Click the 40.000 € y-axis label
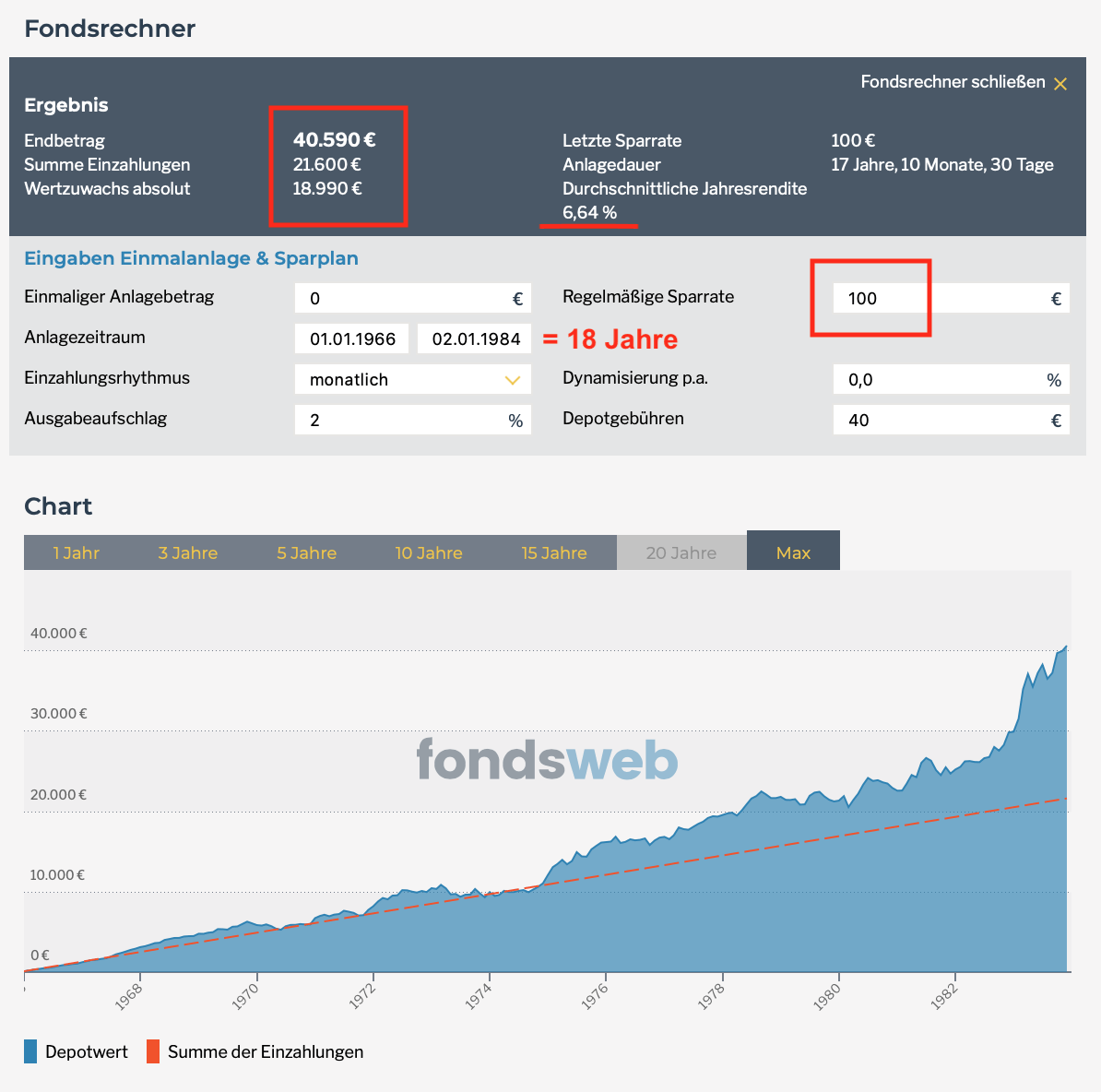The image size is (1101, 1092). click(58, 634)
